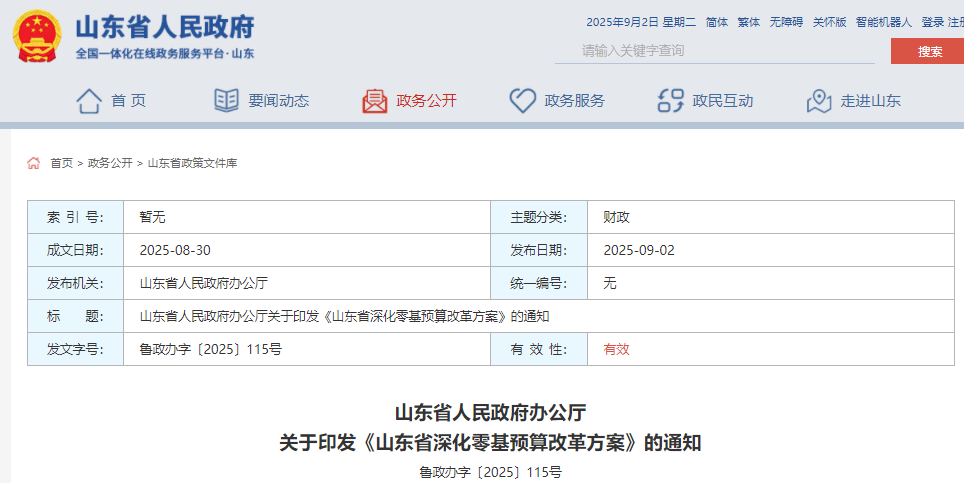Click the interaction icon for 政民互动
This screenshot has width=964, height=483.
(x=670, y=100)
